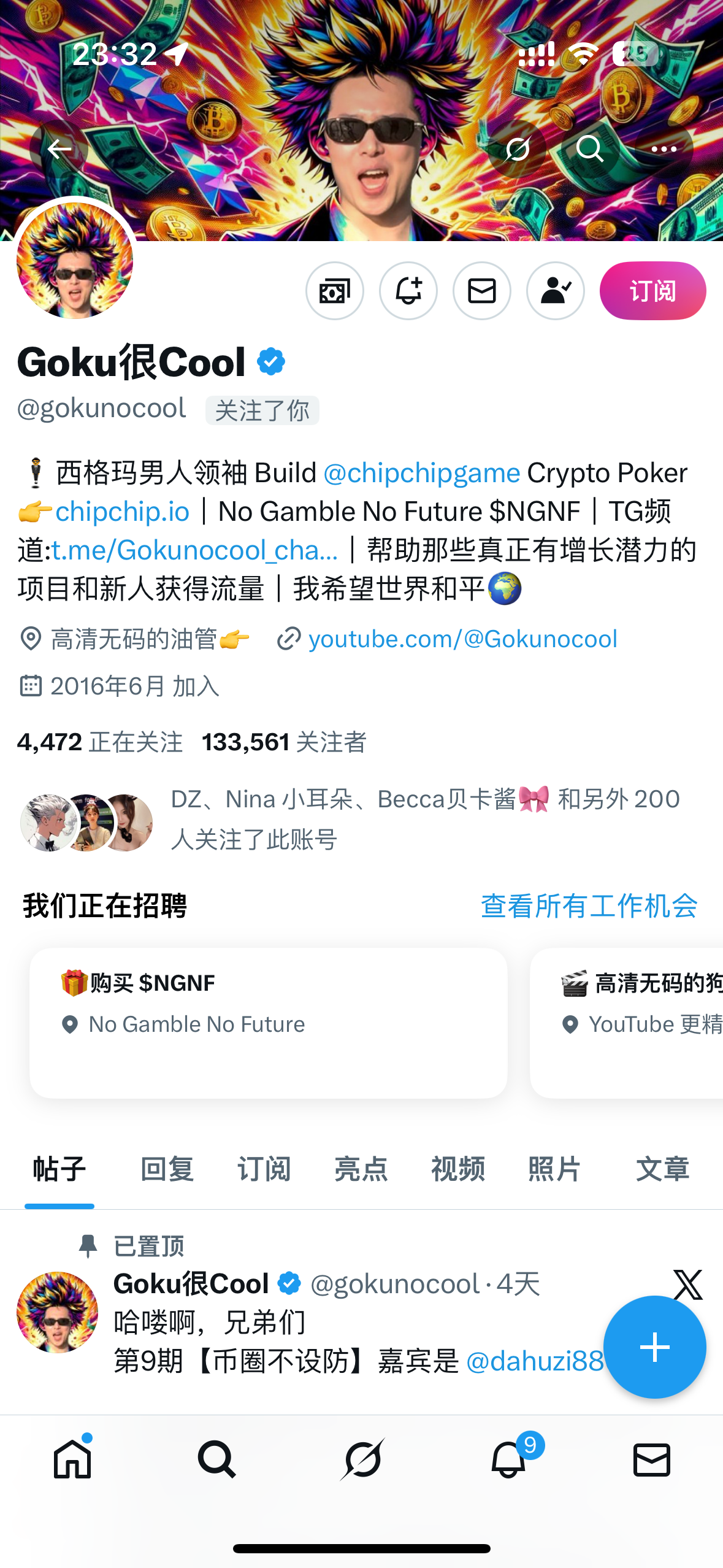Toggle post notifications bell for this account

(408, 291)
